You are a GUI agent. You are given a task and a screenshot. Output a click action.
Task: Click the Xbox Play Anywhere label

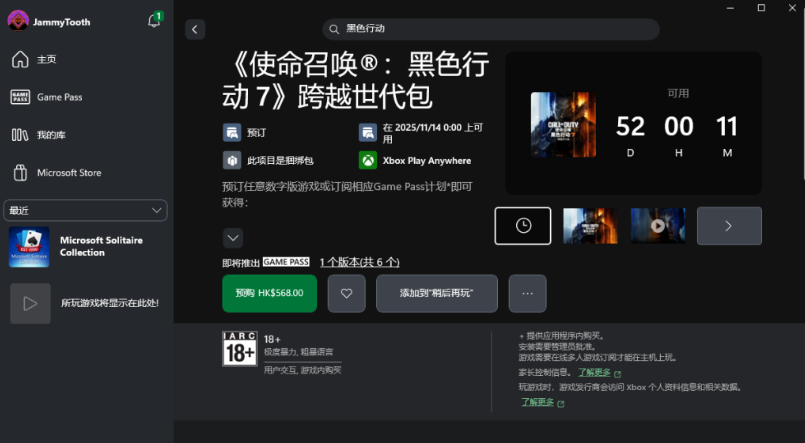coord(427,161)
